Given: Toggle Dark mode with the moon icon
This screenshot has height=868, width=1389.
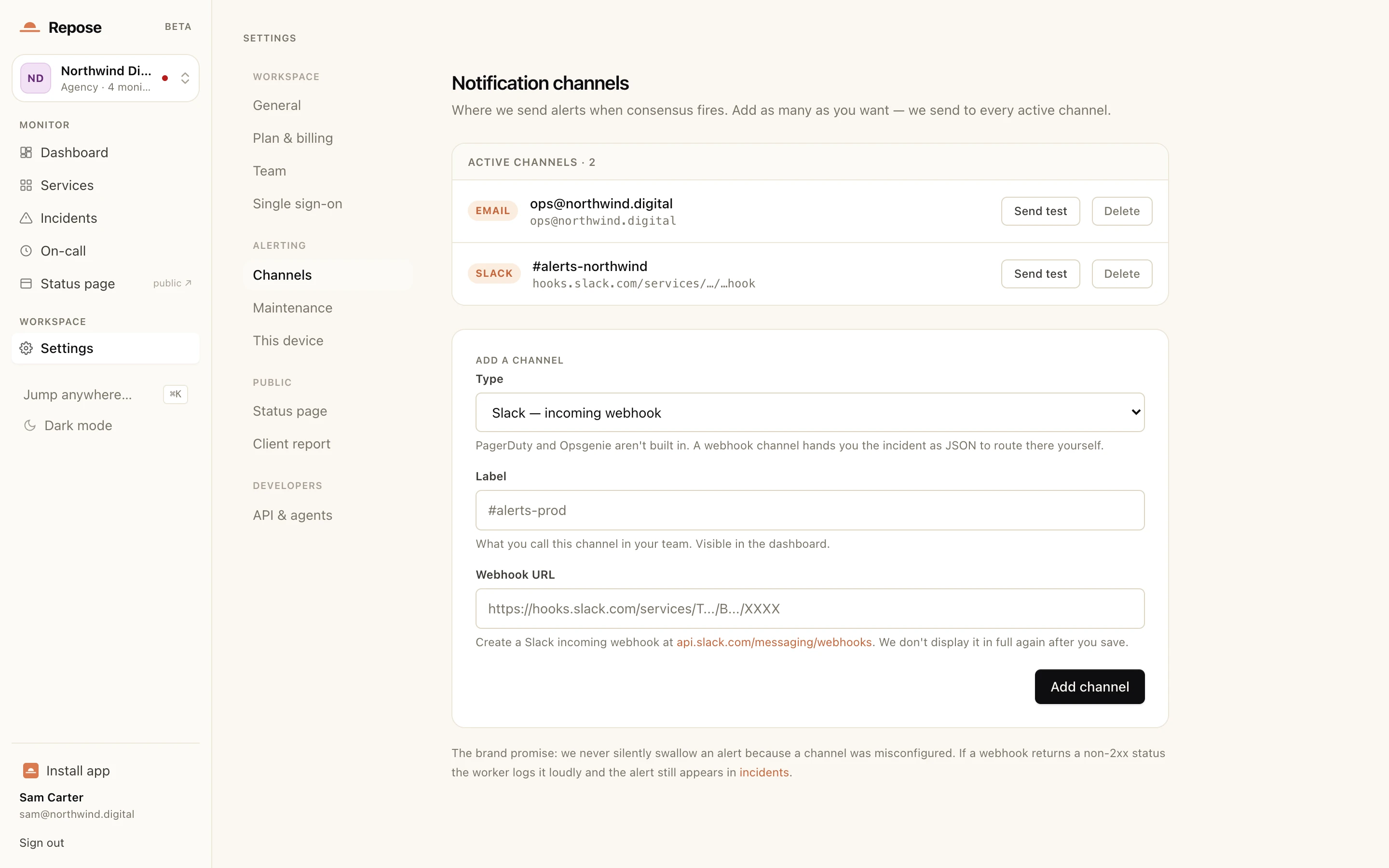Looking at the screenshot, I should pos(30,425).
